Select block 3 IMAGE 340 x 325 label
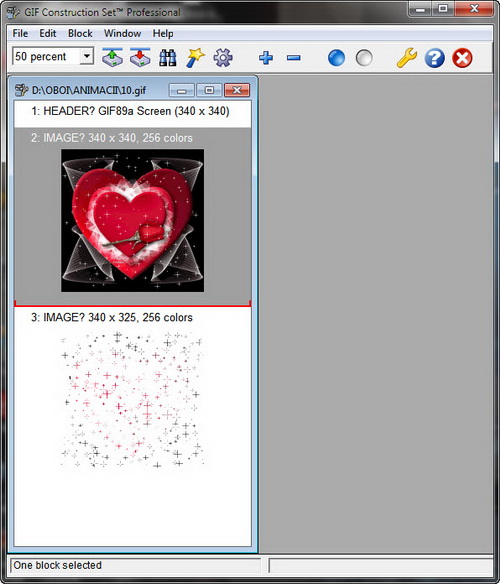The height and width of the screenshot is (584, 500). pyautogui.click(x=112, y=317)
